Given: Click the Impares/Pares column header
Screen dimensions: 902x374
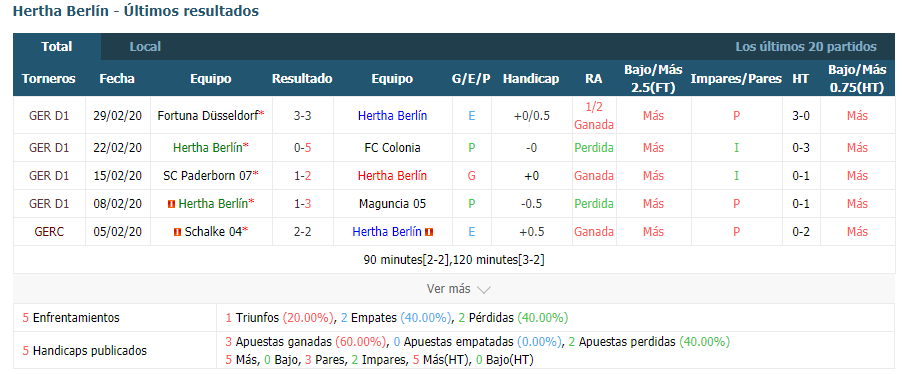Looking at the screenshot, I should point(736,79).
